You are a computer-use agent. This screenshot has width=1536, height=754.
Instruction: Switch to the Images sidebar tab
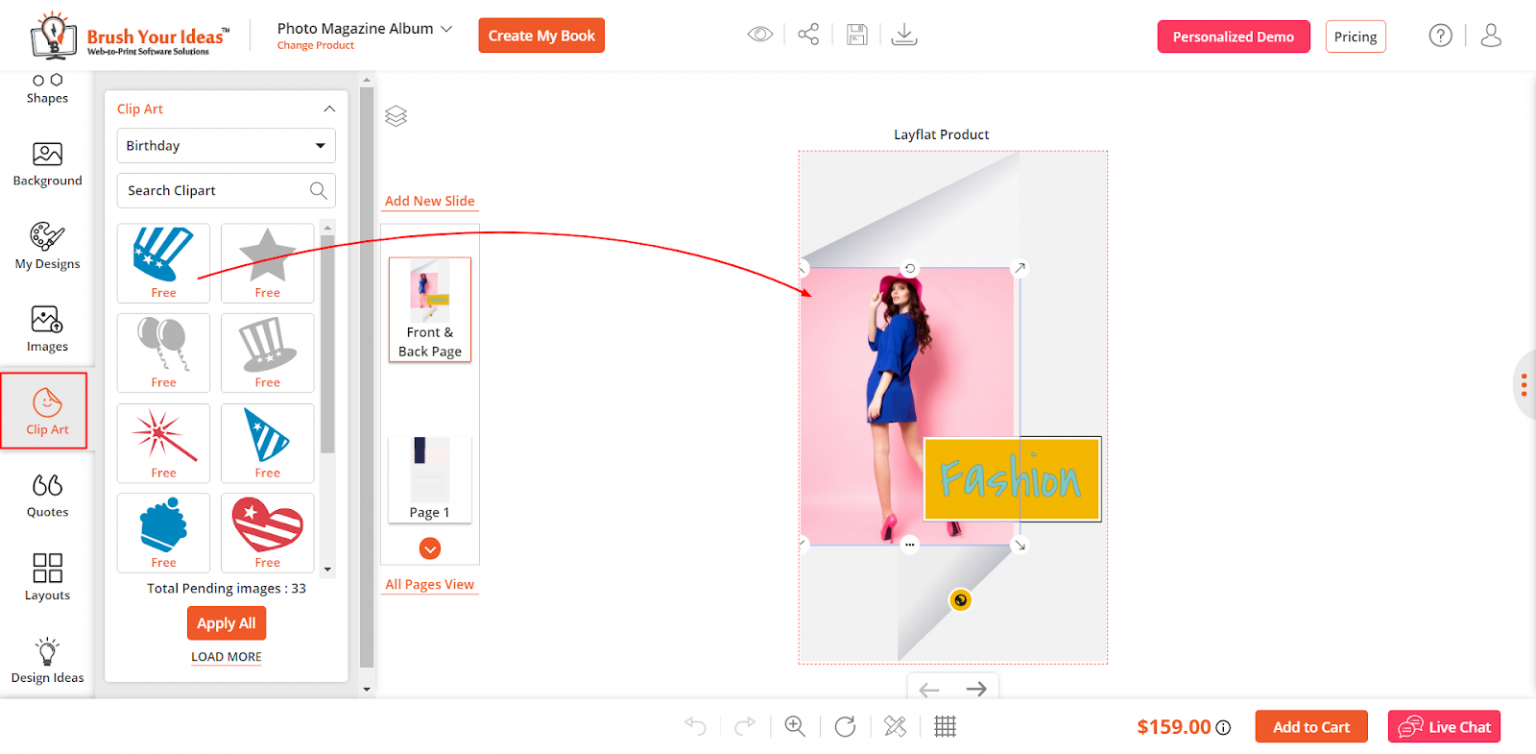[45, 328]
